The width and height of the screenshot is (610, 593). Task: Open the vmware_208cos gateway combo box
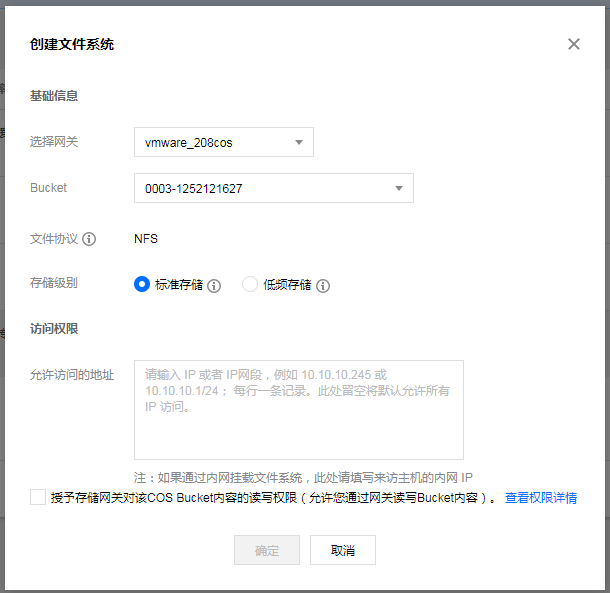tap(224, 142)
